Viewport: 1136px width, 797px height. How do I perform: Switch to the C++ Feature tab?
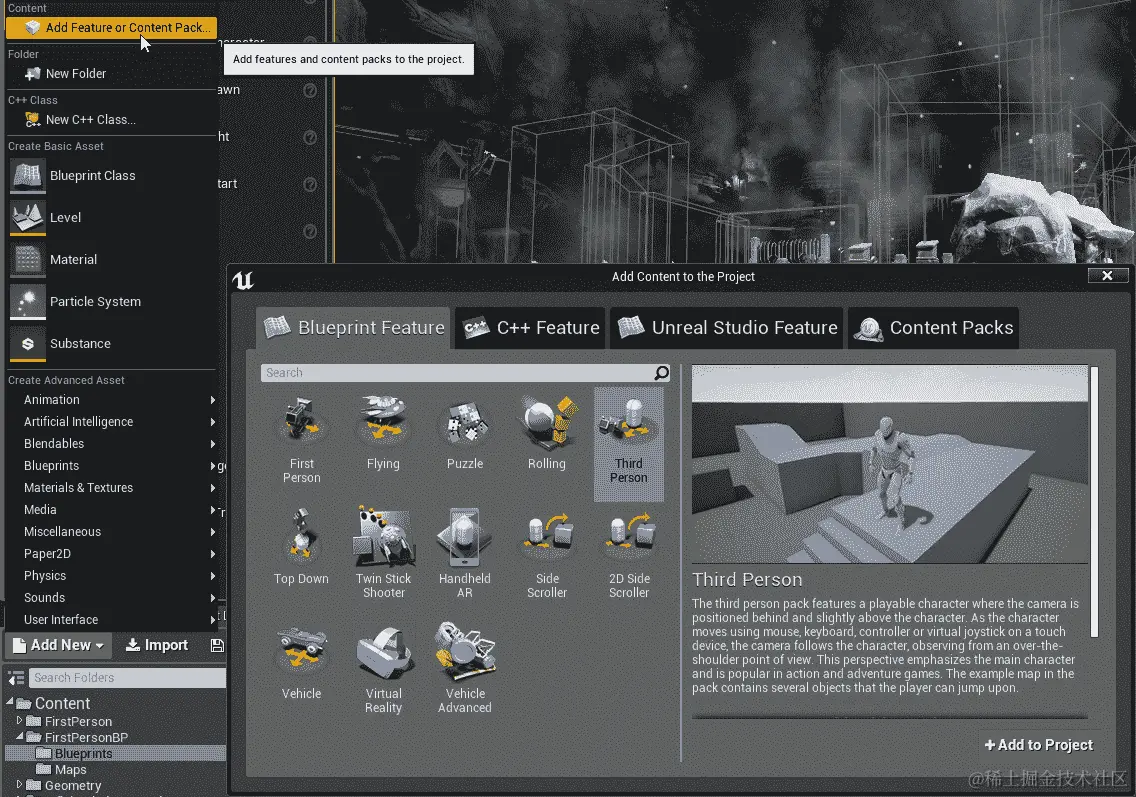click(x=531, y=327)
